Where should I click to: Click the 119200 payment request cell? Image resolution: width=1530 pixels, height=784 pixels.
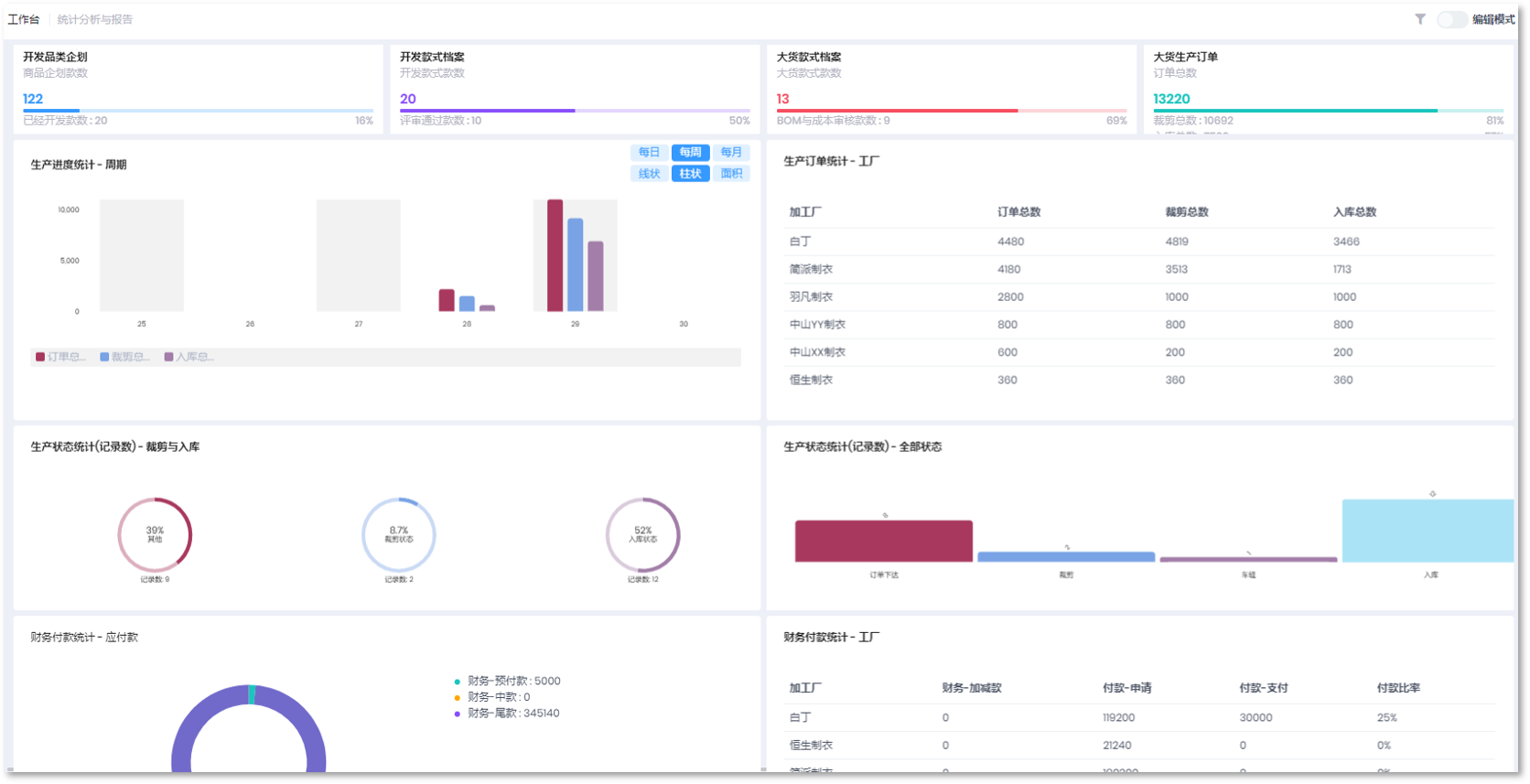1118,718
